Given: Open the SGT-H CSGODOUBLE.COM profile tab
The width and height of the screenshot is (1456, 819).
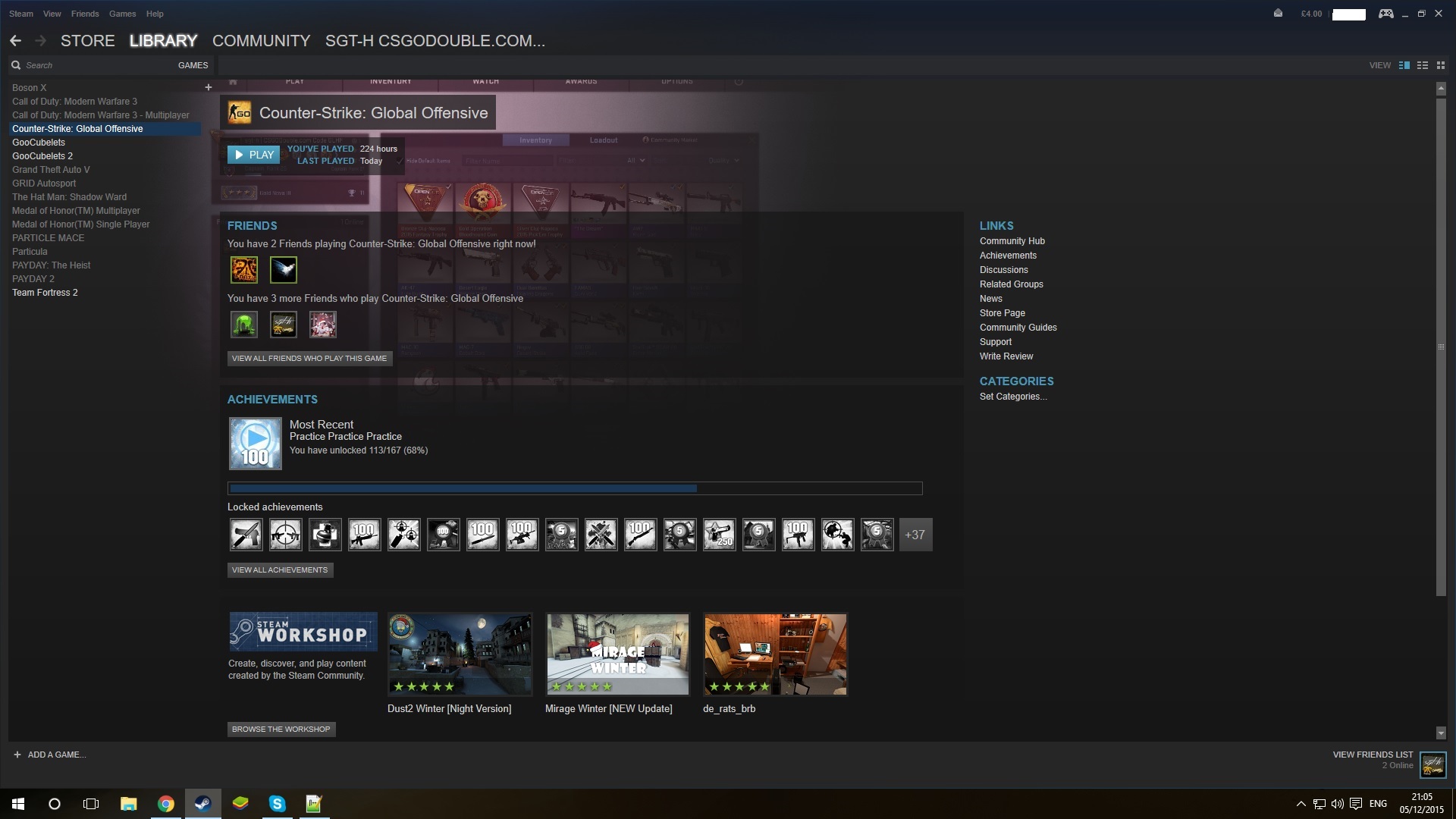Looking at the screenshot, I should pyautogui.click(x=435, y=41).
